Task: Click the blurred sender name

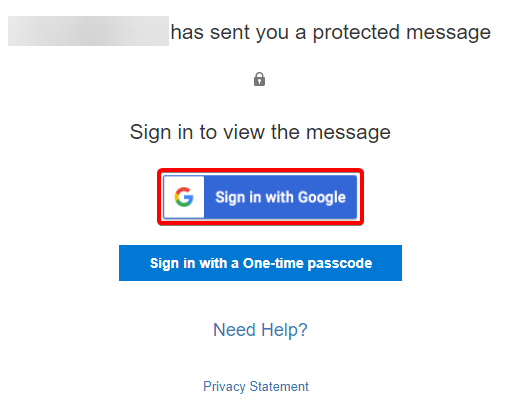Action: coord(88,31)
